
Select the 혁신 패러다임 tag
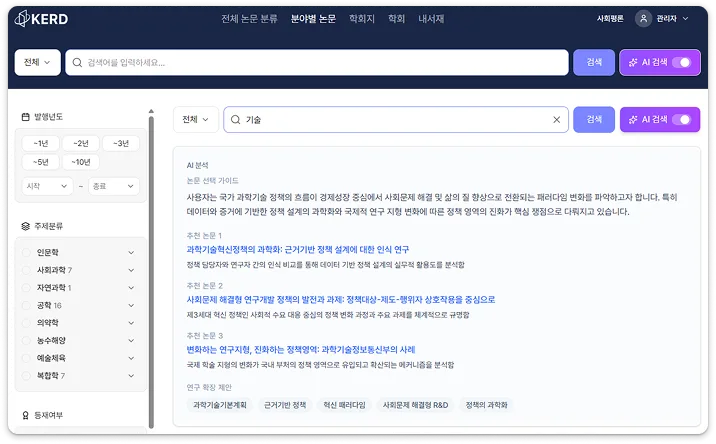click(x=344, y=405)
